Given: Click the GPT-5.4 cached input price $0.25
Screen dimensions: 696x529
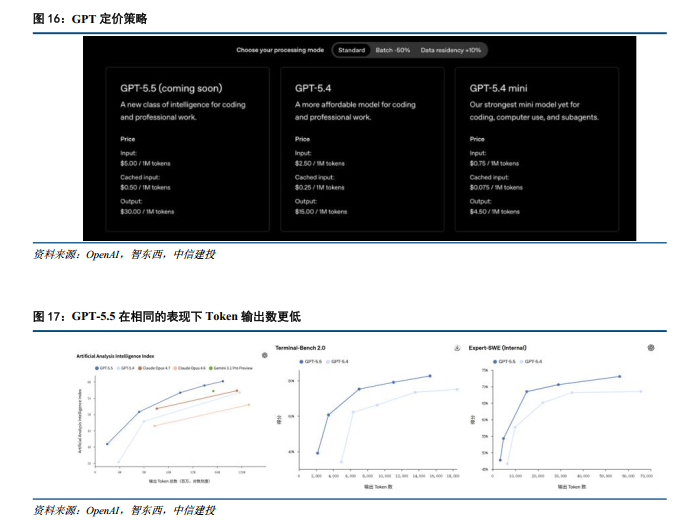Looking at the screenshot, I should pos(320,187).
